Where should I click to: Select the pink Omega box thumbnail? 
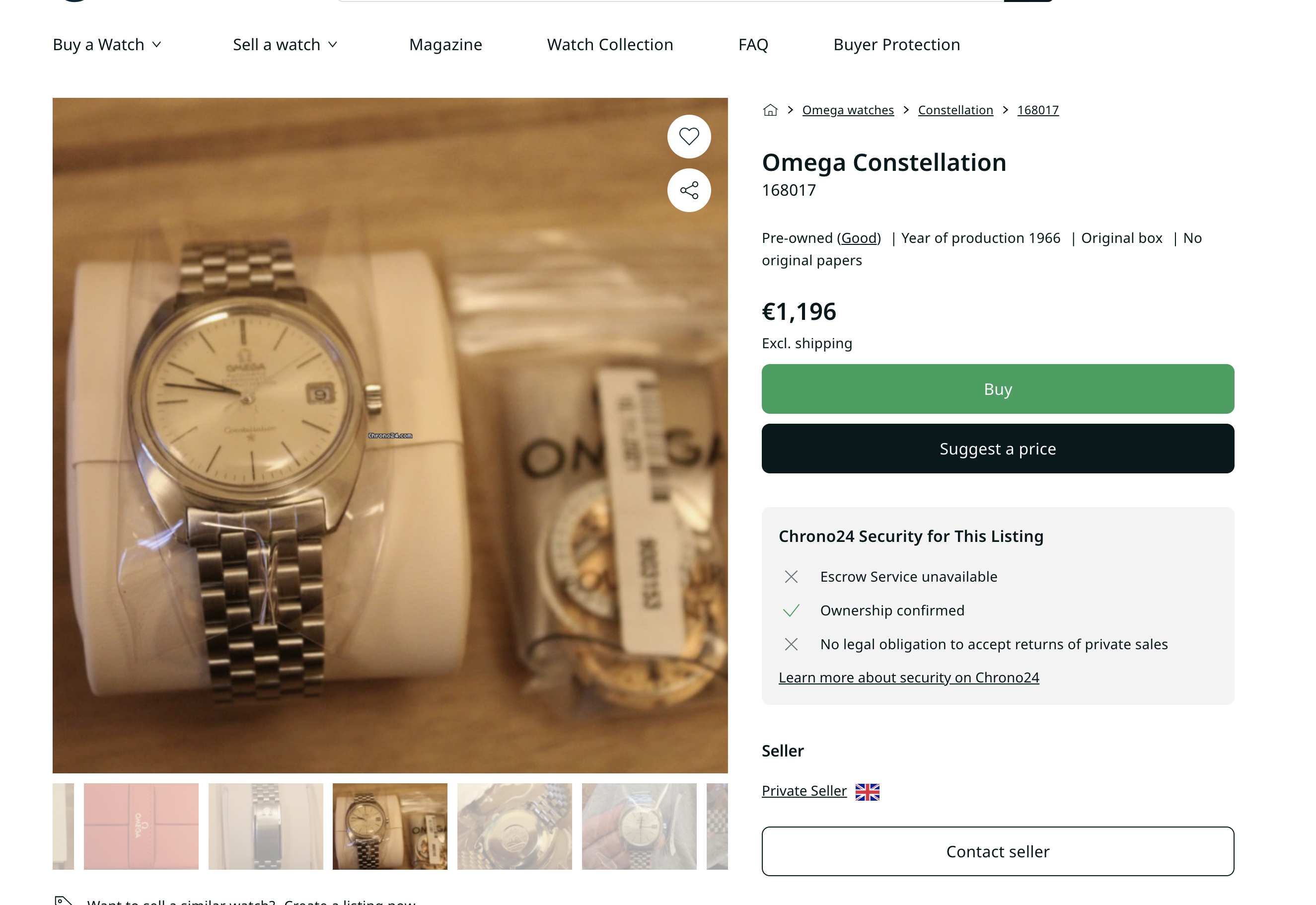click(141, 826)
